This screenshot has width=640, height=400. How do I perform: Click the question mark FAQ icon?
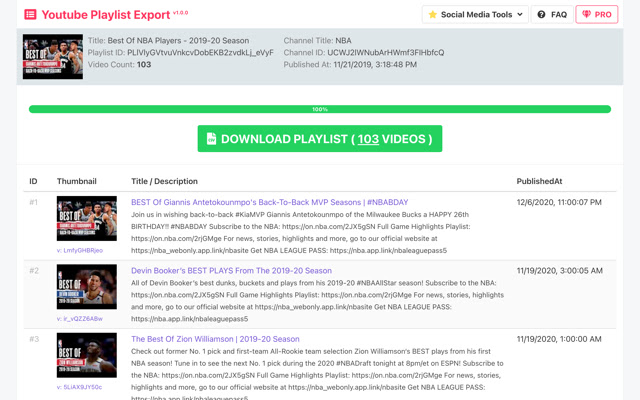point(541,15)
